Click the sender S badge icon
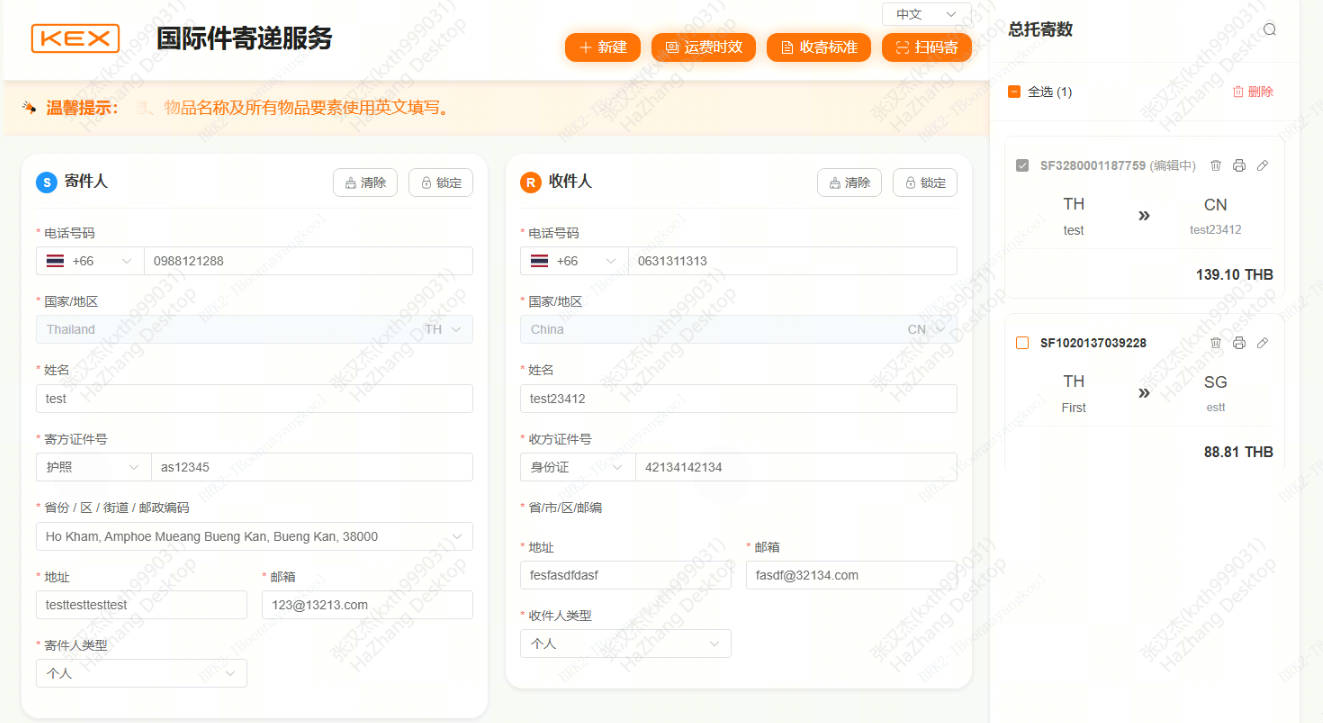1323x723 pixels. click(46, 182)
